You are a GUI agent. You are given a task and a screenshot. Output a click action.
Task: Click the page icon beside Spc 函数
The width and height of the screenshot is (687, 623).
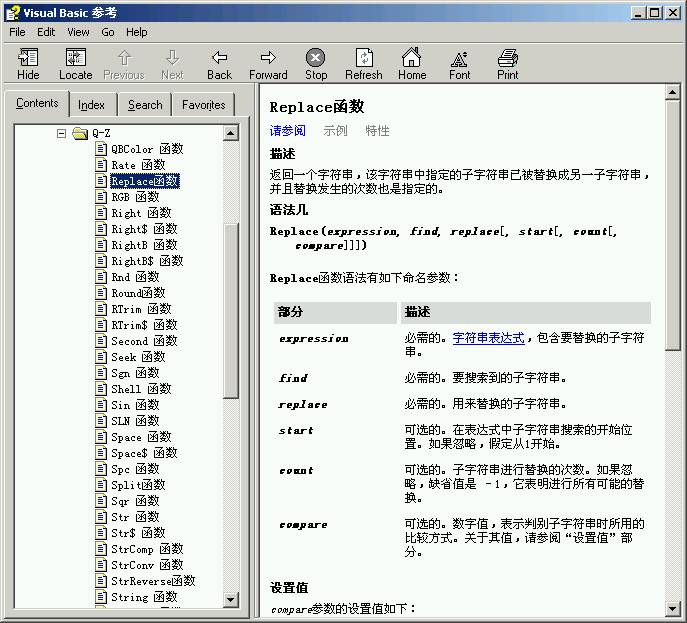(x=101, y=469)
